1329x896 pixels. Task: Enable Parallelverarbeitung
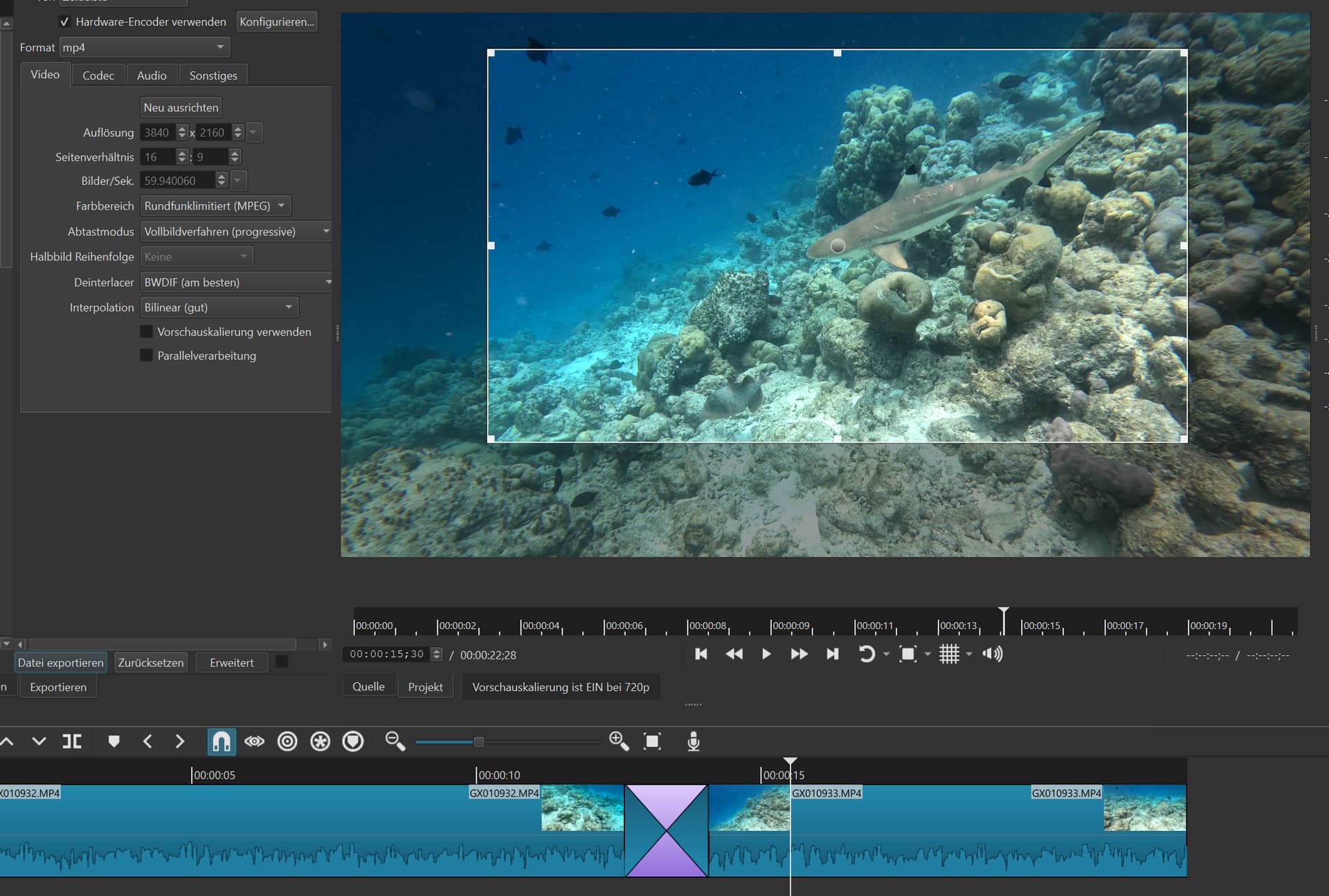[146, 355]
